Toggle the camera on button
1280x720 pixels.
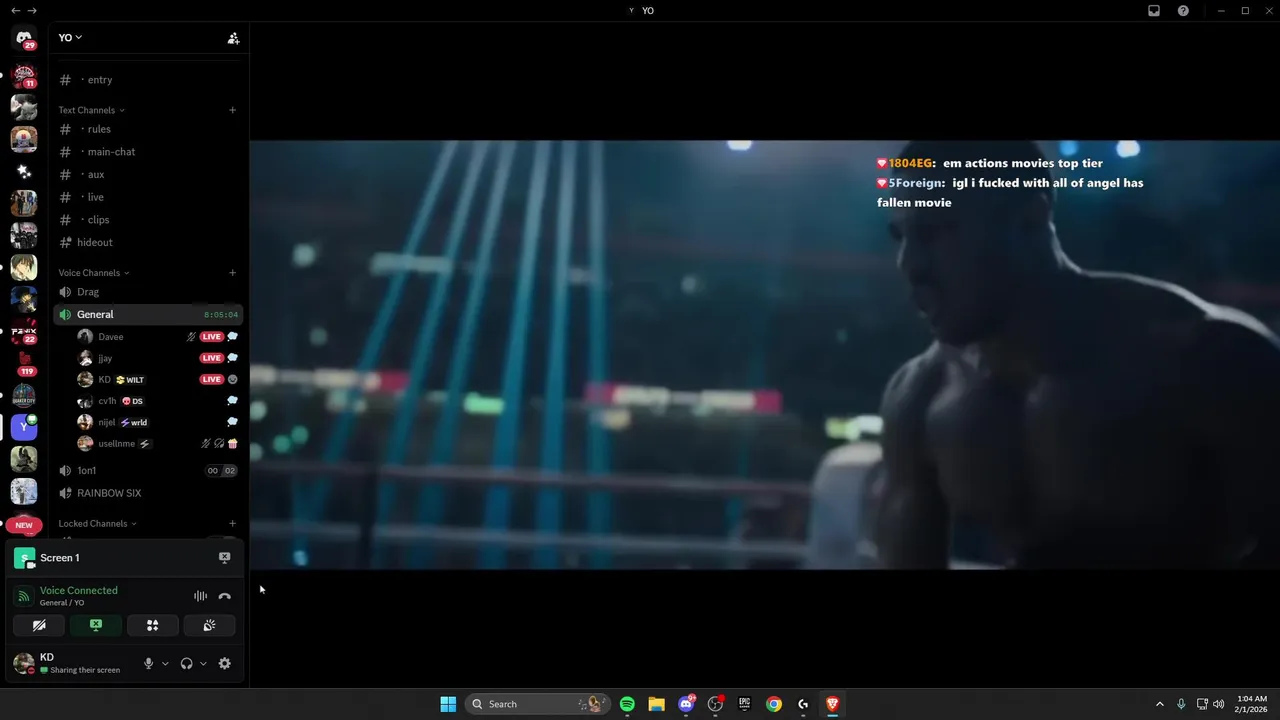pos(39,625)
